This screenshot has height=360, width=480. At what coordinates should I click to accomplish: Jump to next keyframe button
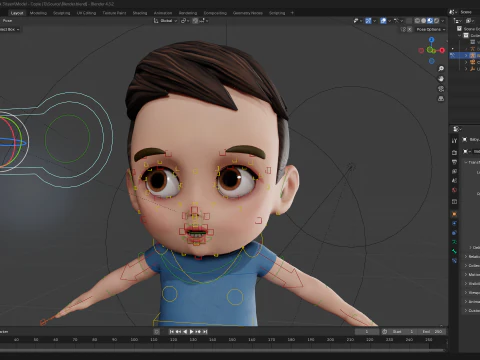[x=198, y=332]
